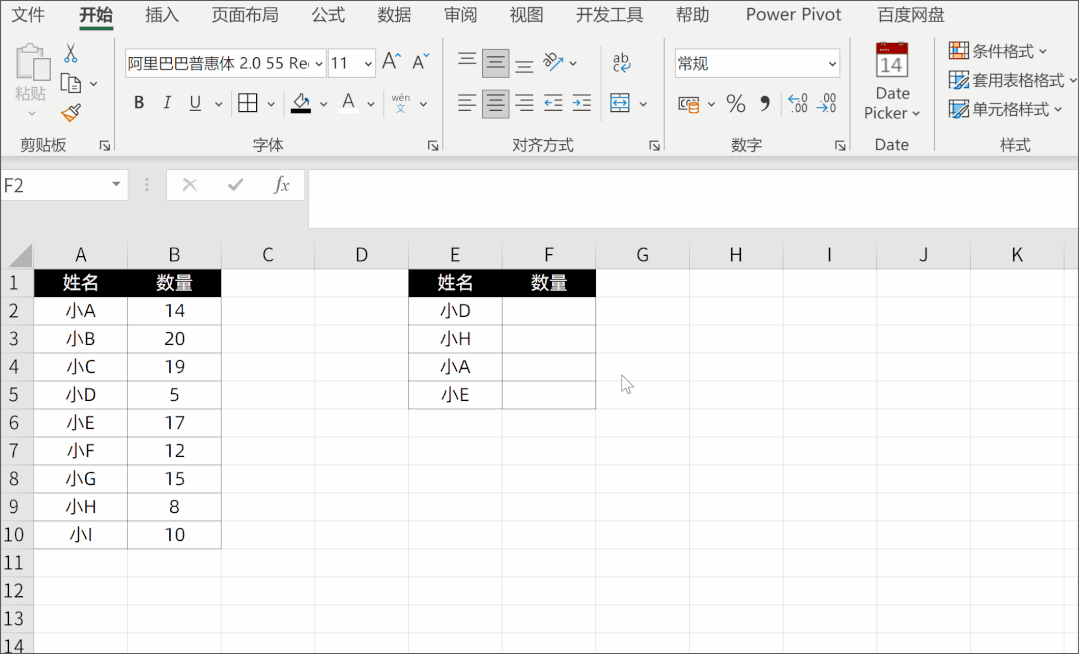Click the Wrap Text icon

(621, 63)
